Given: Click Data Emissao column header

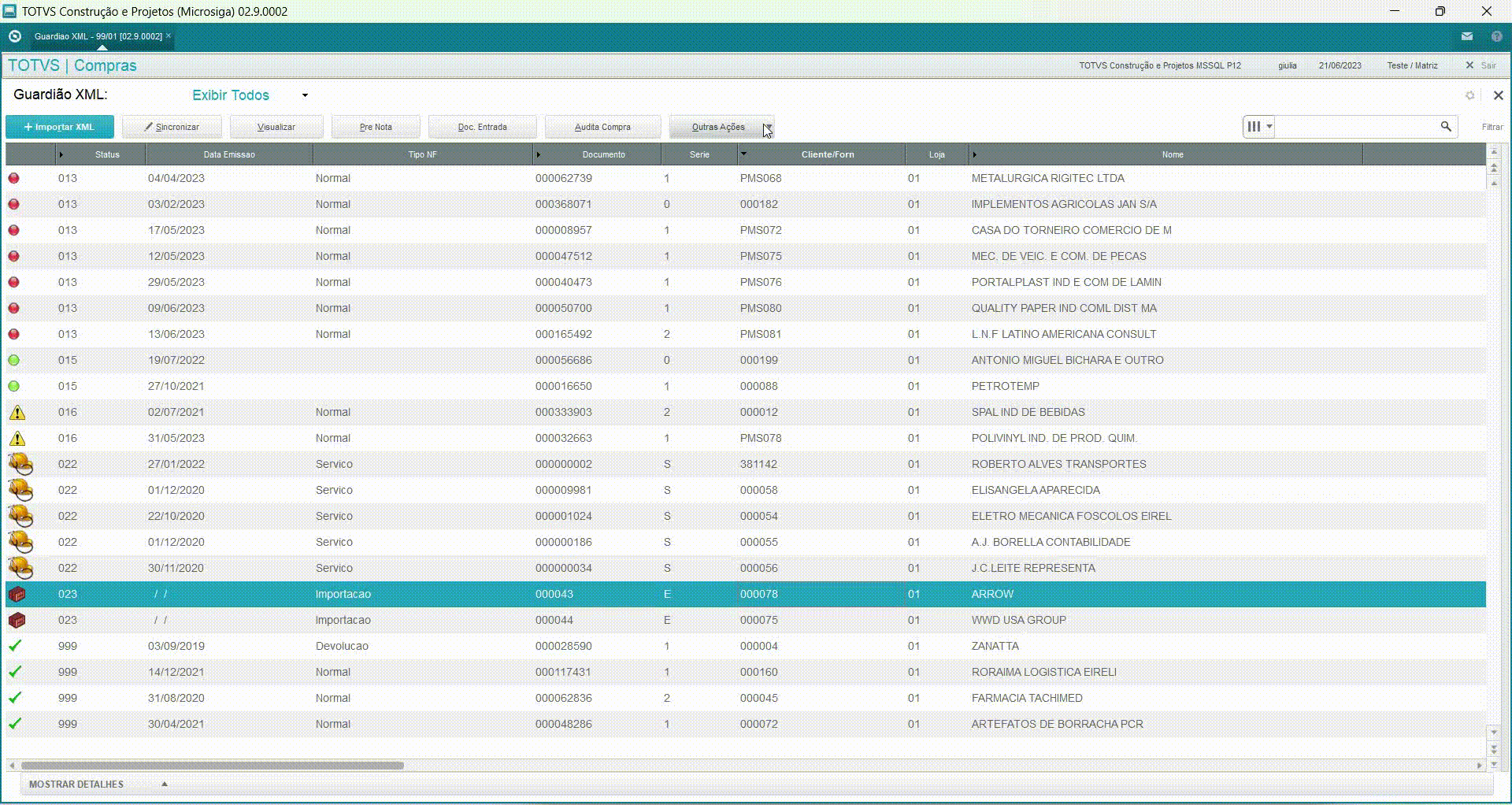Looking at the screenshot, I should 229,154.
